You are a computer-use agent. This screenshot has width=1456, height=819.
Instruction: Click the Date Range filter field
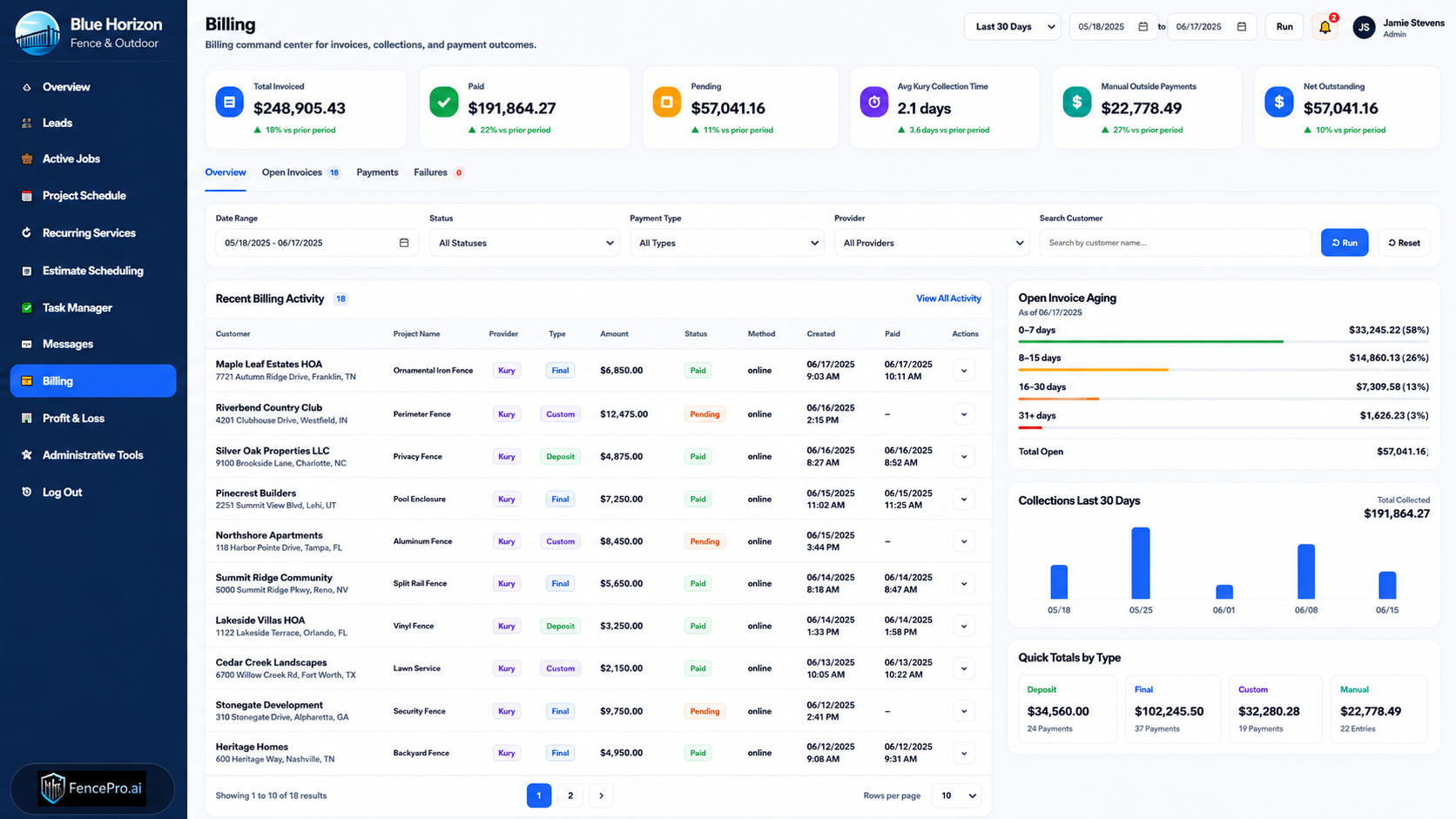coord(317,243)
